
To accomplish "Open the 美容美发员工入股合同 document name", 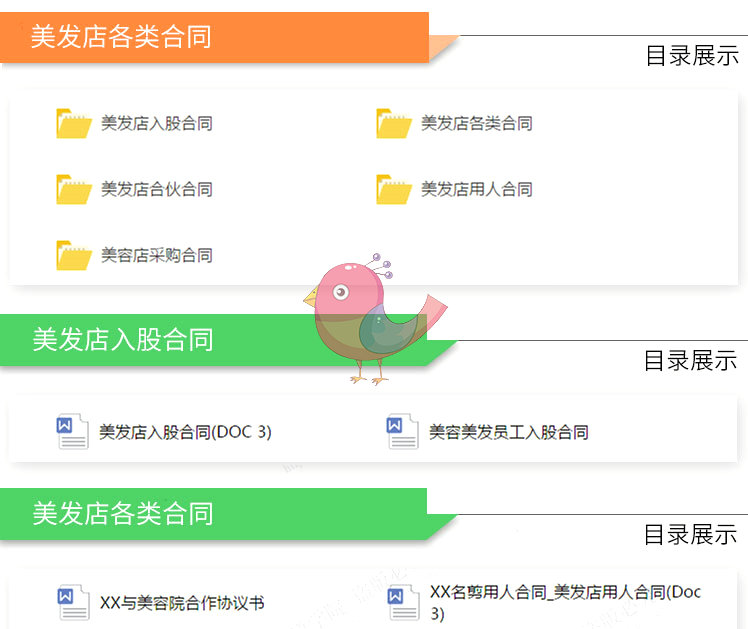I will point(509,432).
